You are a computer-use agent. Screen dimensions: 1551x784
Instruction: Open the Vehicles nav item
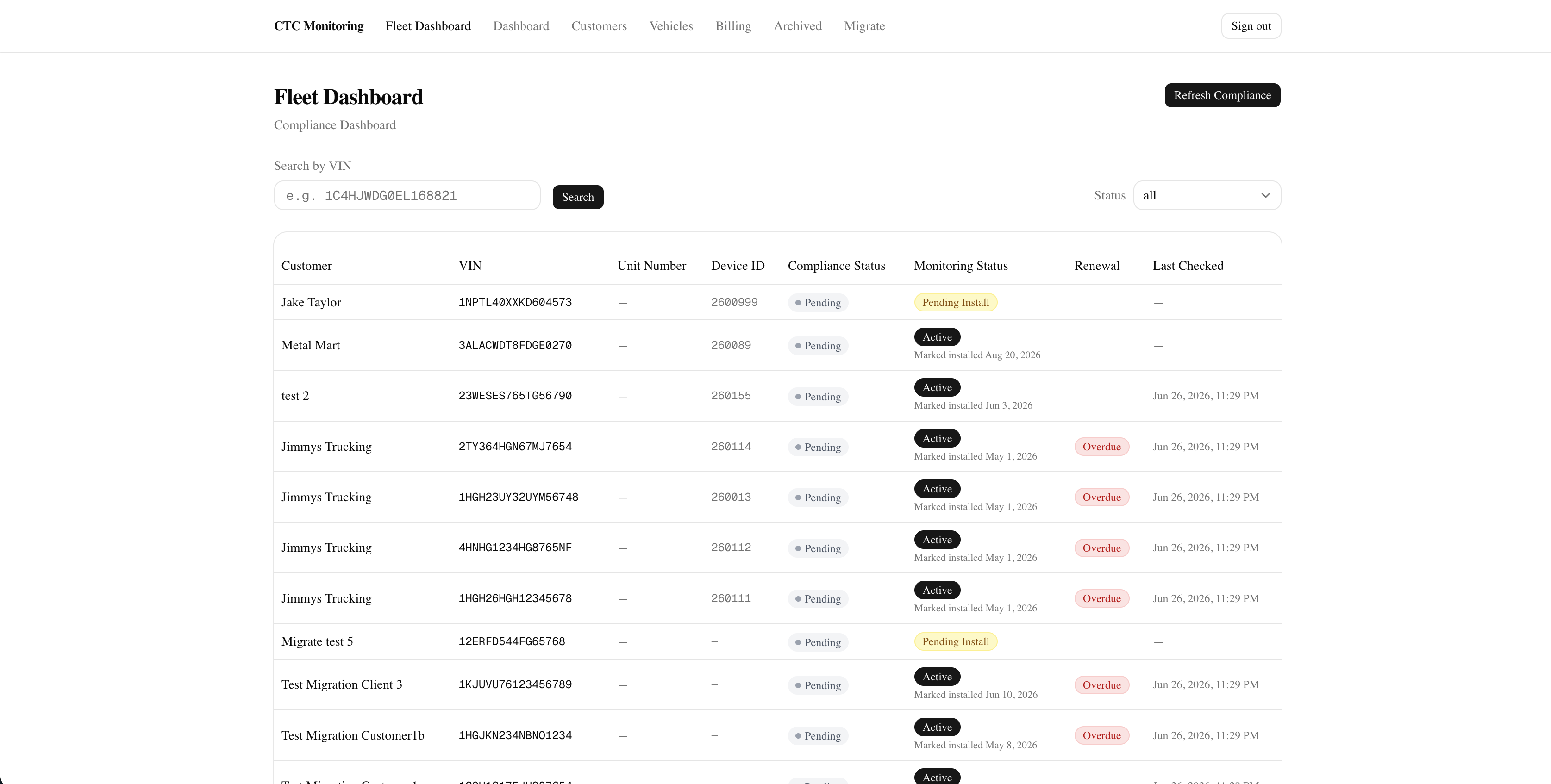(x=671, y=26)
